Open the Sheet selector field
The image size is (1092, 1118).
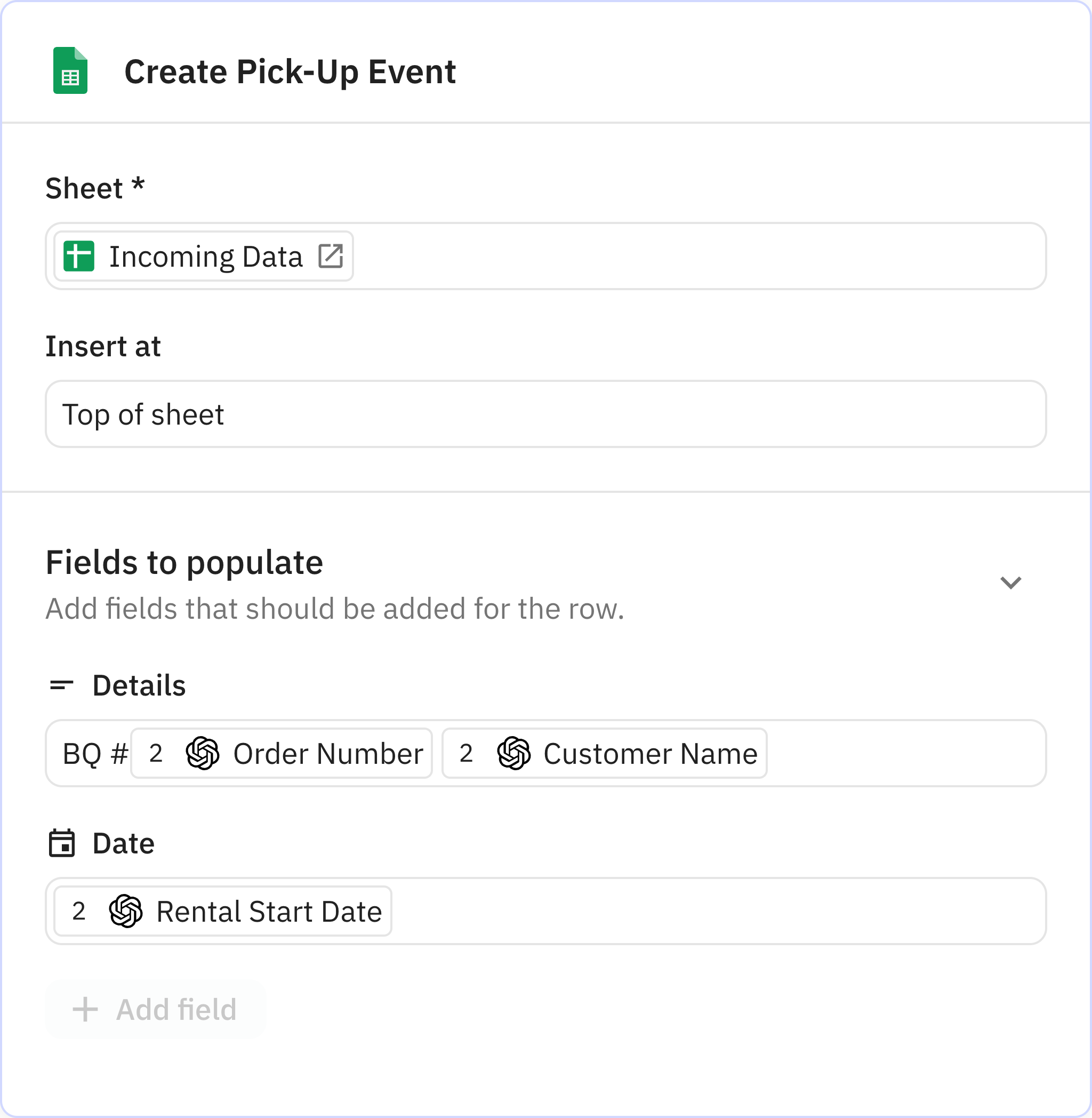pyautogui.click(x=688, y=257)
